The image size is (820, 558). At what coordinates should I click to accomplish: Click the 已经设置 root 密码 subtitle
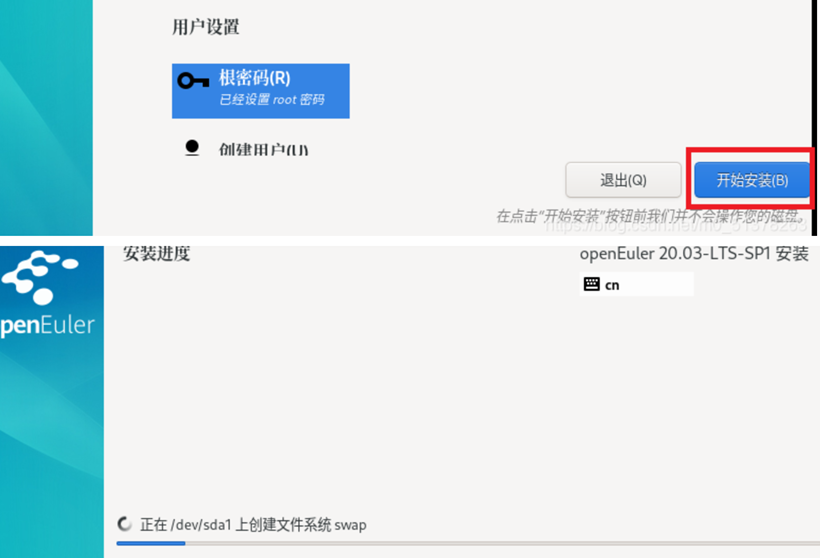(x=271, y=101)
